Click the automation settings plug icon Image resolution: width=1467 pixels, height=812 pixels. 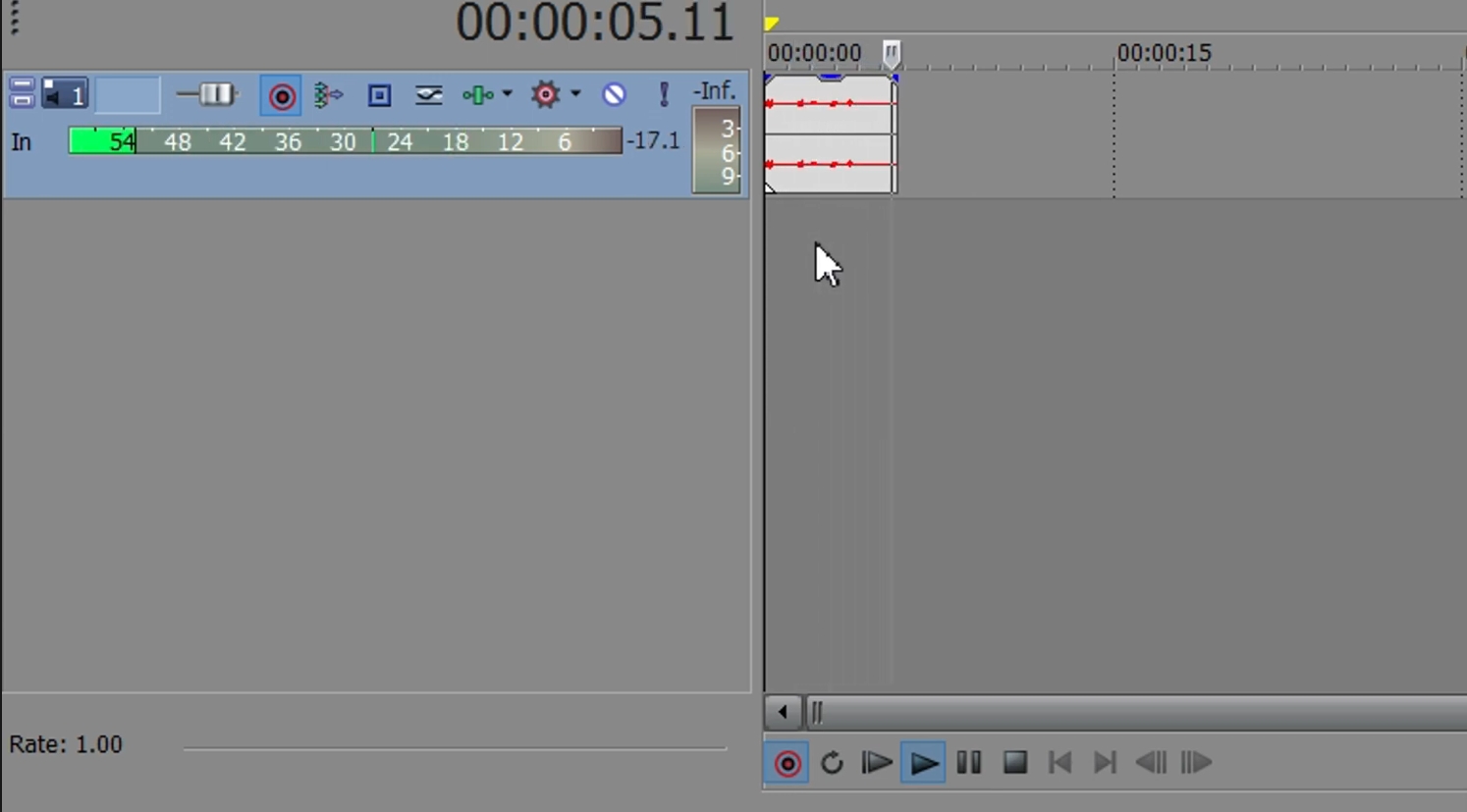[x=478, y=95]
